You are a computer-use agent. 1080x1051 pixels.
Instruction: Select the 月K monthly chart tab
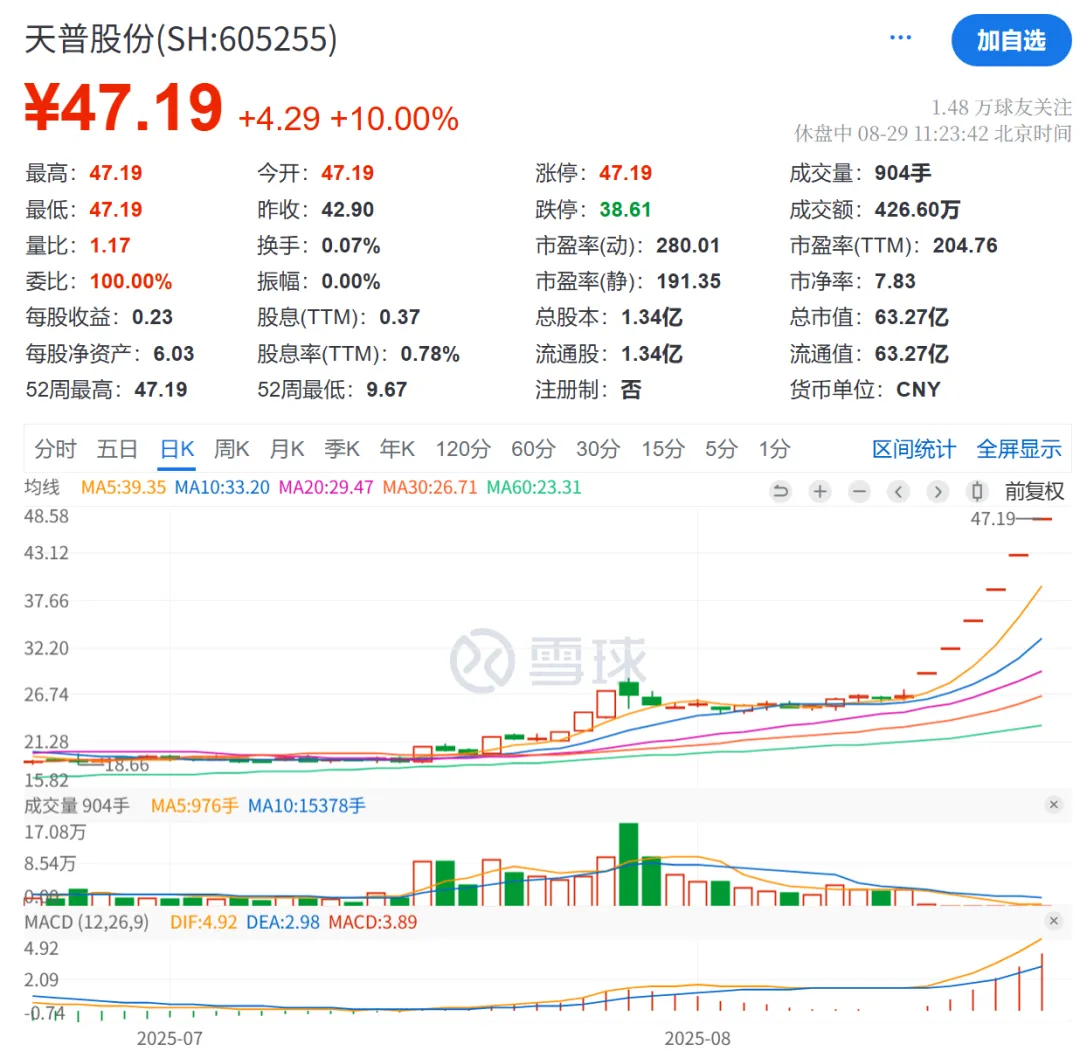point(286,449)
